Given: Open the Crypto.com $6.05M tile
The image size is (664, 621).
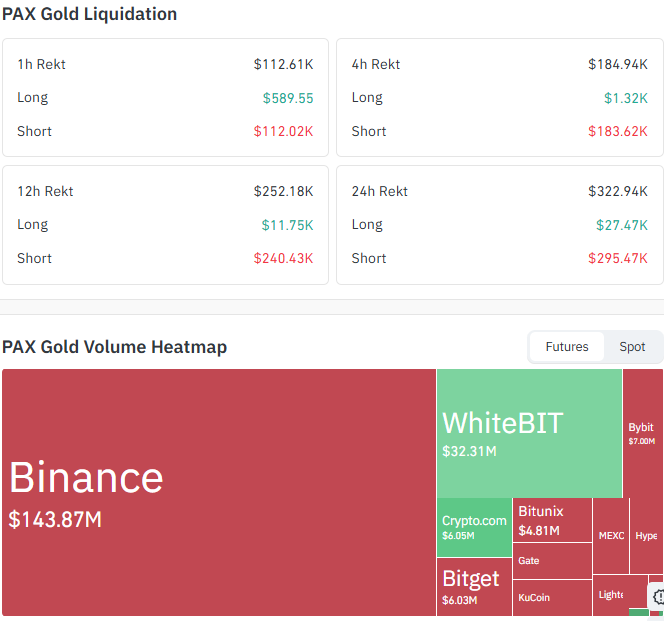Looking at the screenshot, I should pyautogui.click(x=474, y=527).
